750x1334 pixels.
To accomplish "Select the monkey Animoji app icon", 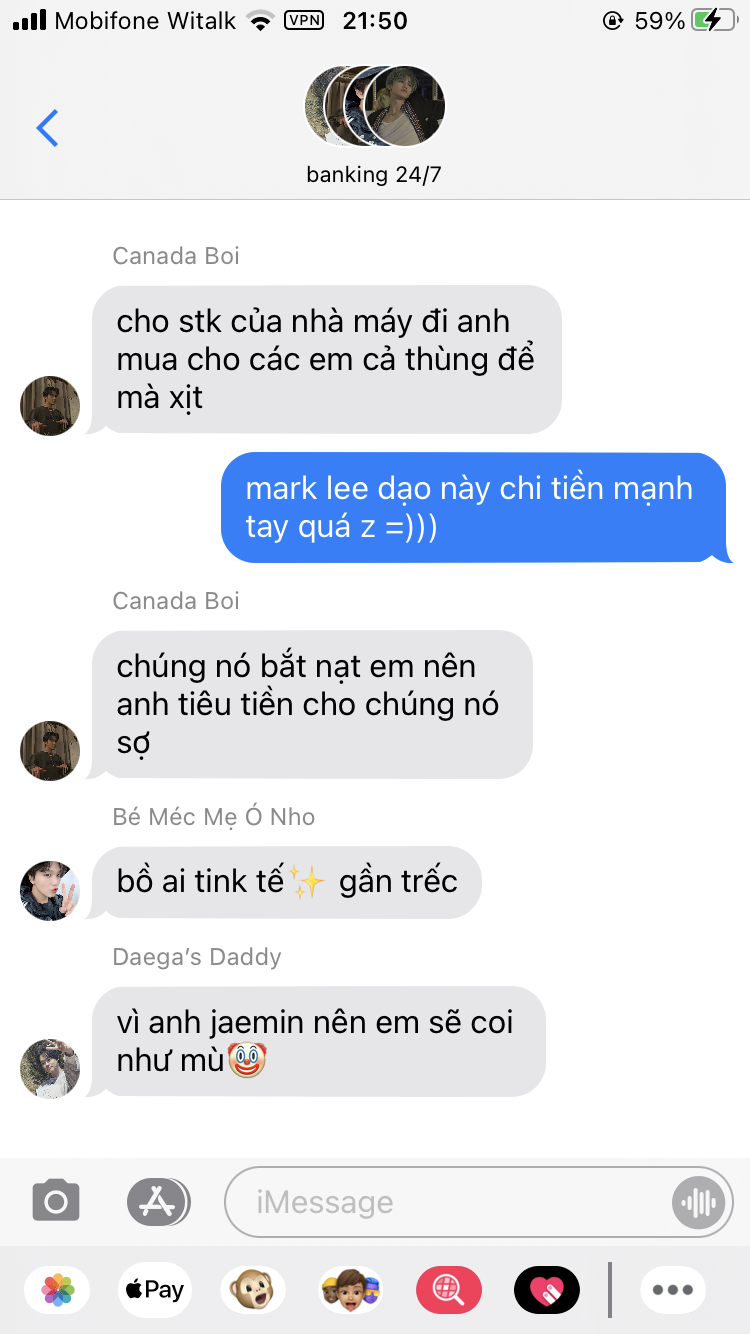I will click(x=253, y=1290).
